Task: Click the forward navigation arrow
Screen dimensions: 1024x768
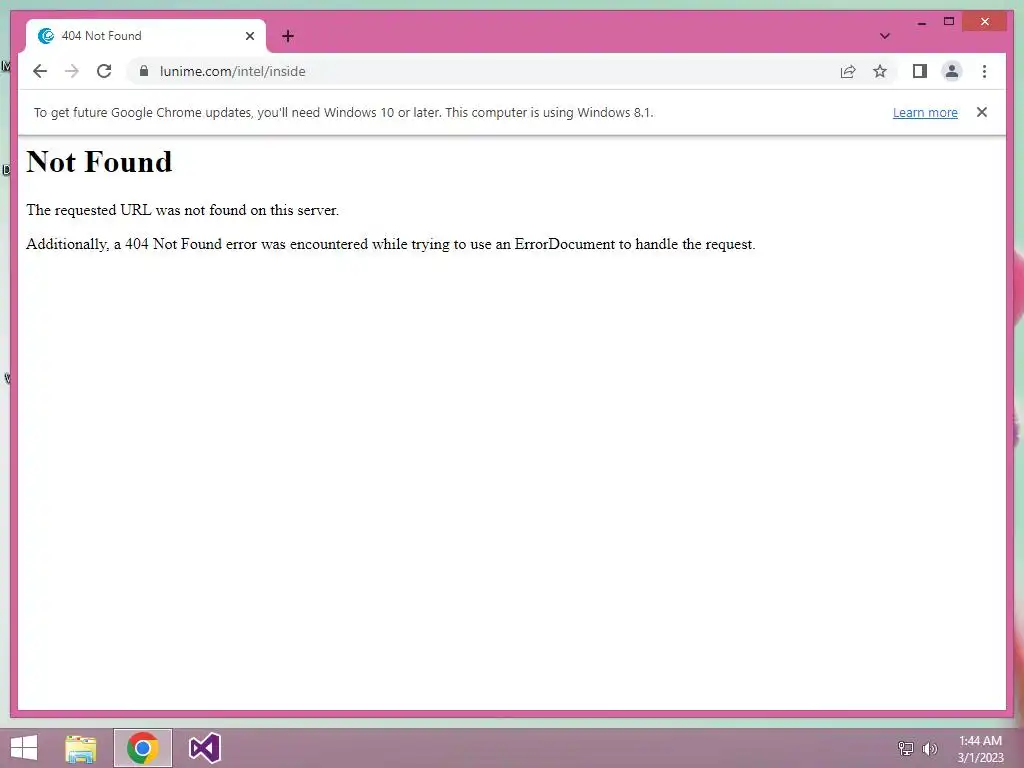Action: 72,71
